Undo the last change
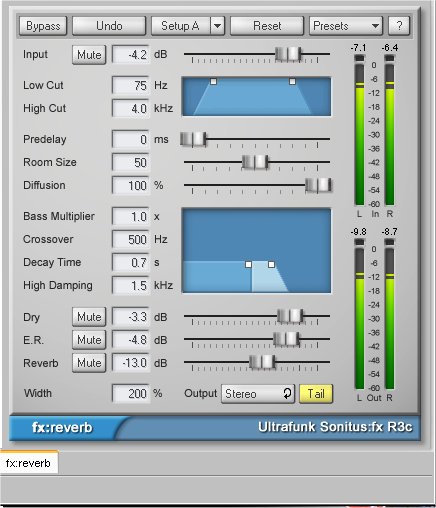The image size is (436, 508). (109, 26)
